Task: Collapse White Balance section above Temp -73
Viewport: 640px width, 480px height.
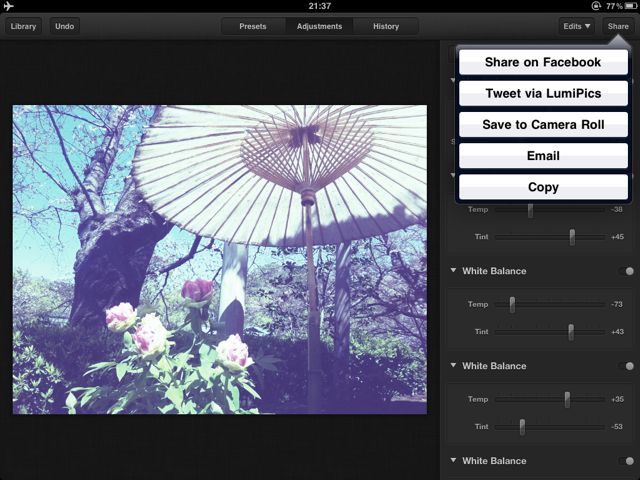Action: pyautogui.click(x=453, y=271)
